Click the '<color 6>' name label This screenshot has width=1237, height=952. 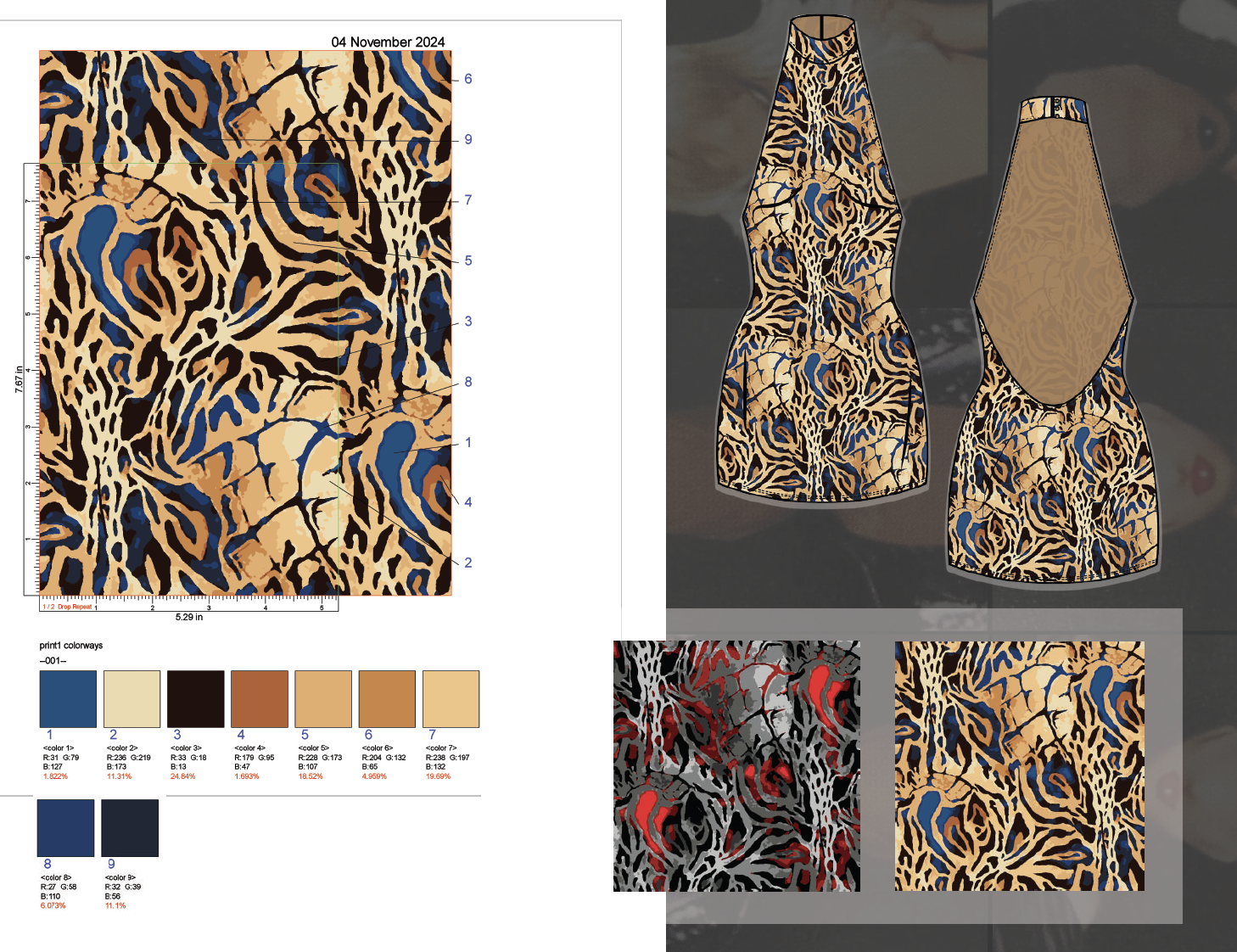(378, 748)
